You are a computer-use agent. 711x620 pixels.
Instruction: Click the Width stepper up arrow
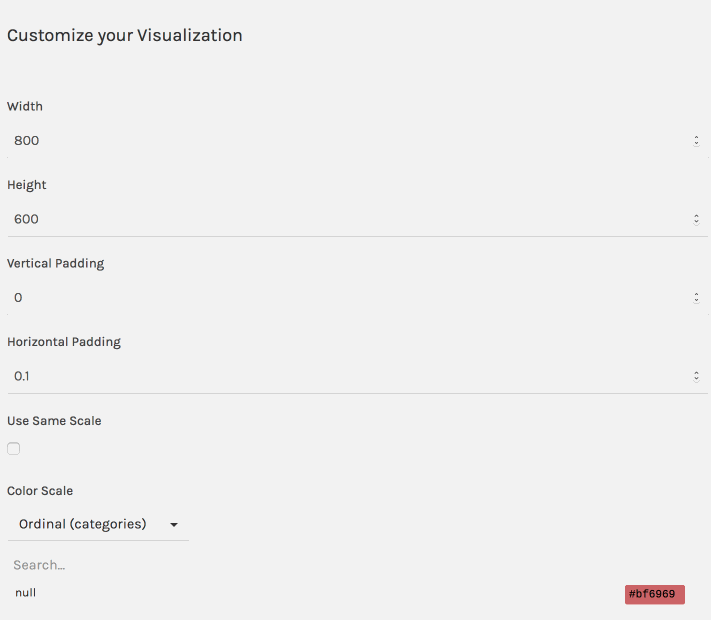[696, 137]
